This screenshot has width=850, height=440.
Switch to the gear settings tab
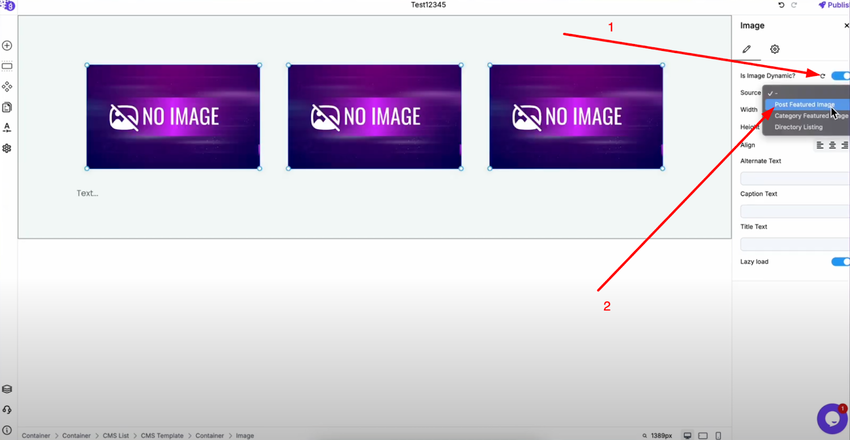(775, 49)
